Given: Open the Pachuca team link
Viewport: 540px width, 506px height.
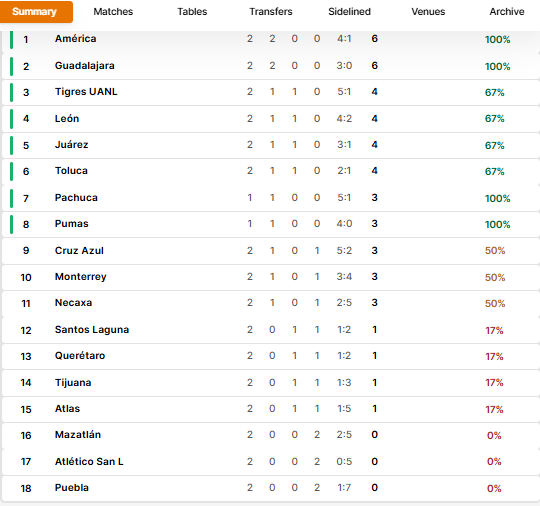Looking at the screenshot, I should pos(76,197).
